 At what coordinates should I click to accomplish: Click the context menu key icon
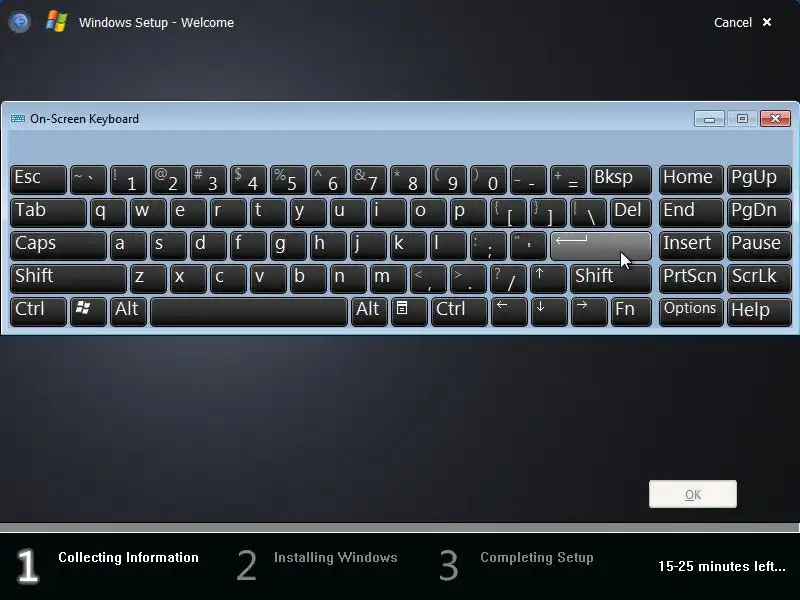coord(409,312)
